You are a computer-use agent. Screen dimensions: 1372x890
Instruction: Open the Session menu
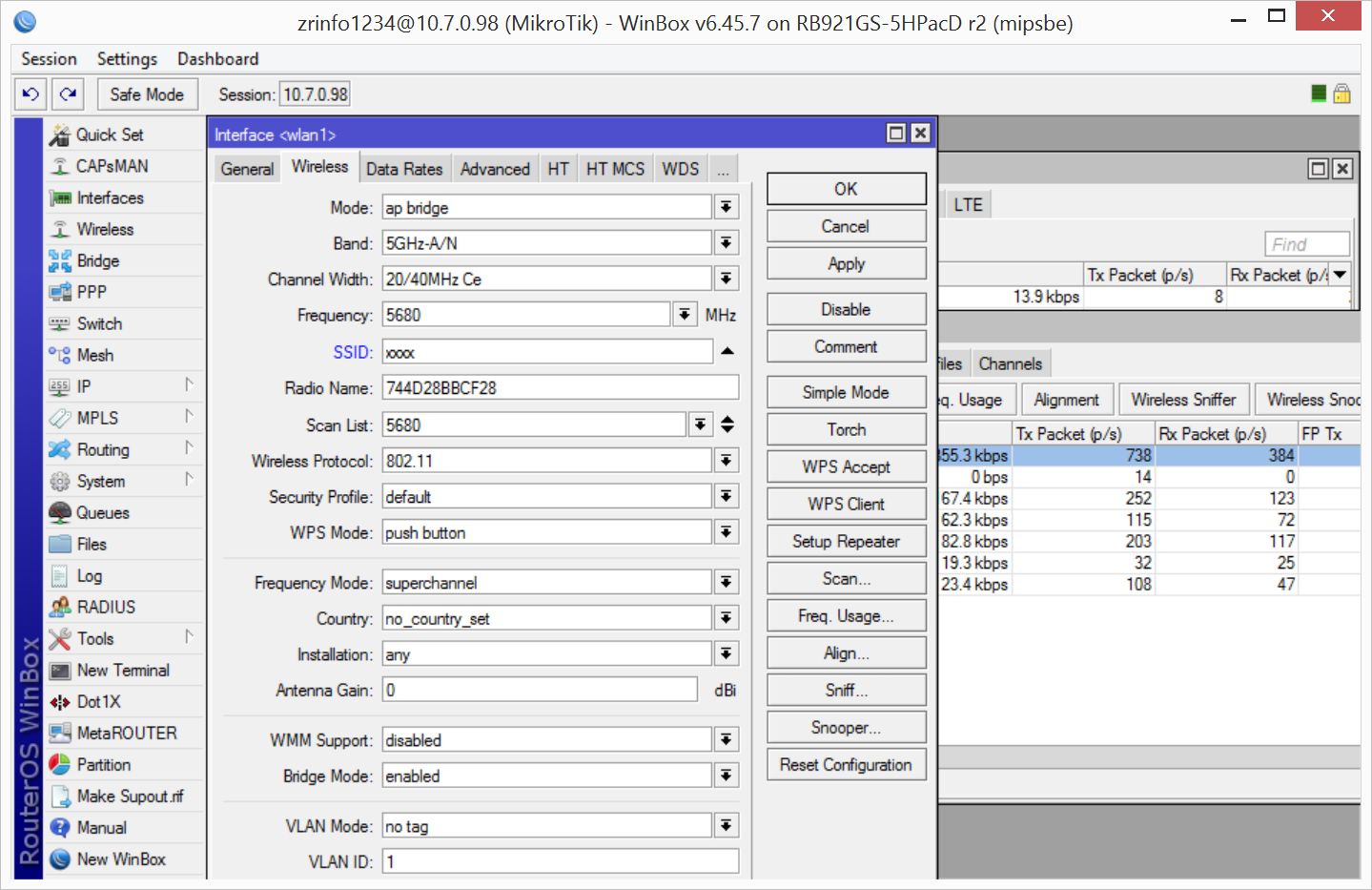point(49,59)
